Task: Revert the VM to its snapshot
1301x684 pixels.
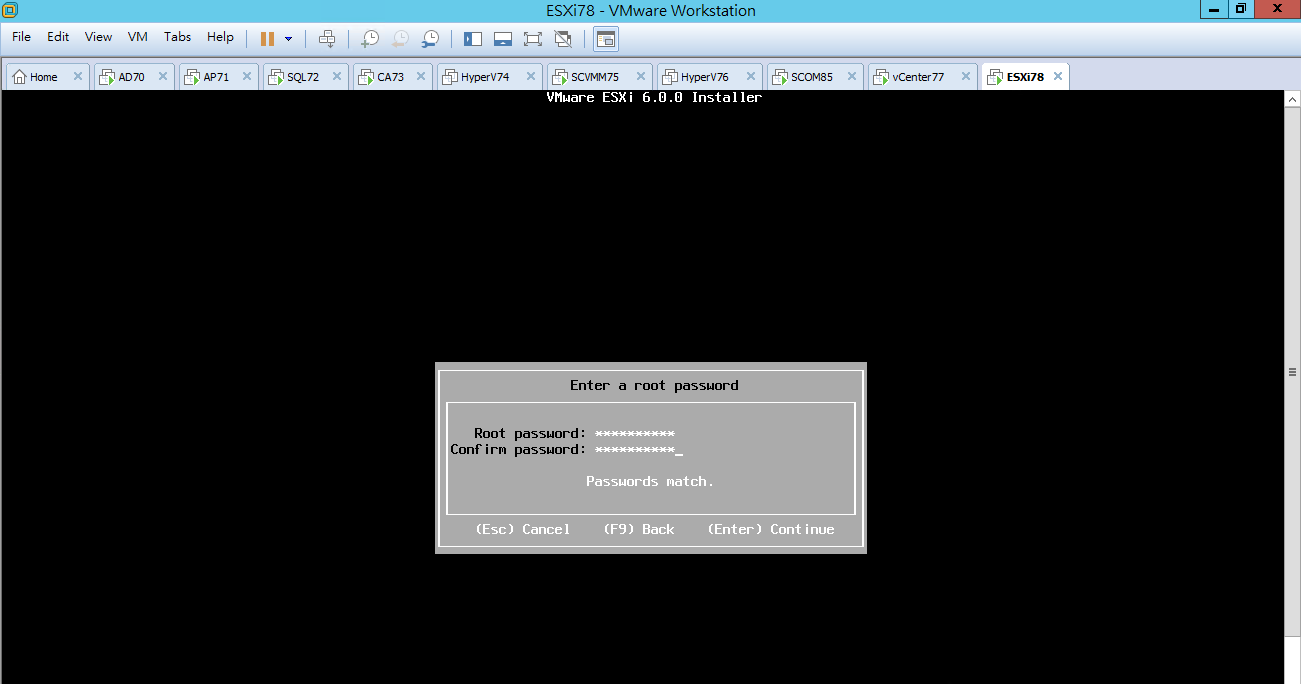Action: point(400,39)
